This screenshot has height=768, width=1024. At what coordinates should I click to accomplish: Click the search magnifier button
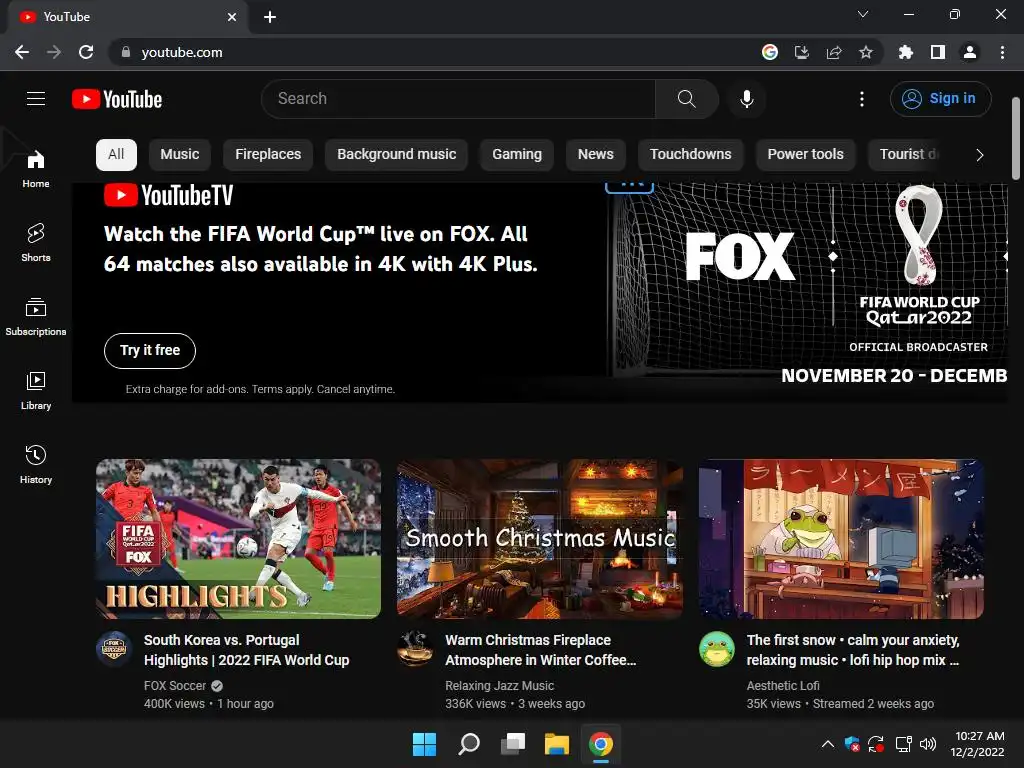click(x=686, y=99)
